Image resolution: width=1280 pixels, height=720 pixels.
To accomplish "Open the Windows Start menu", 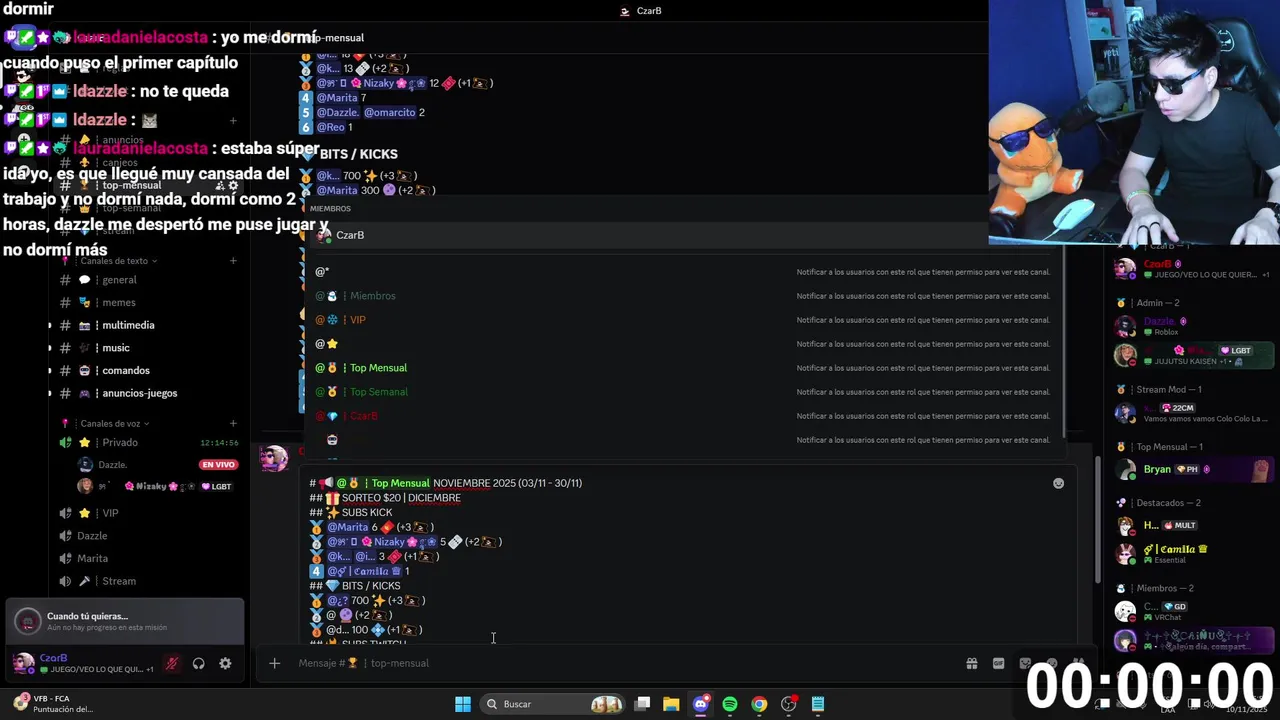I will (x=463, y=704).
